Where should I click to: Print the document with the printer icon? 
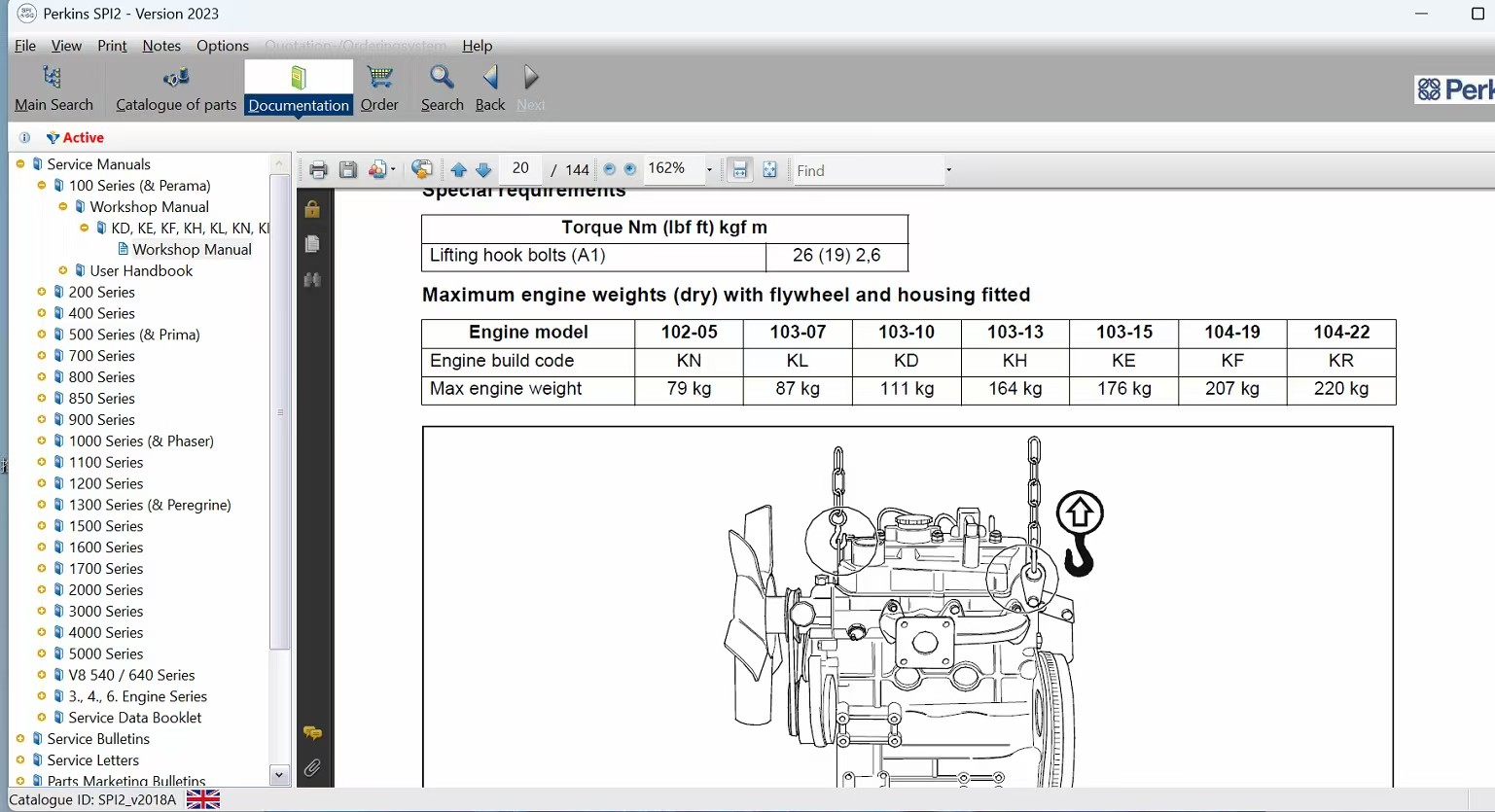coord(318,170)
